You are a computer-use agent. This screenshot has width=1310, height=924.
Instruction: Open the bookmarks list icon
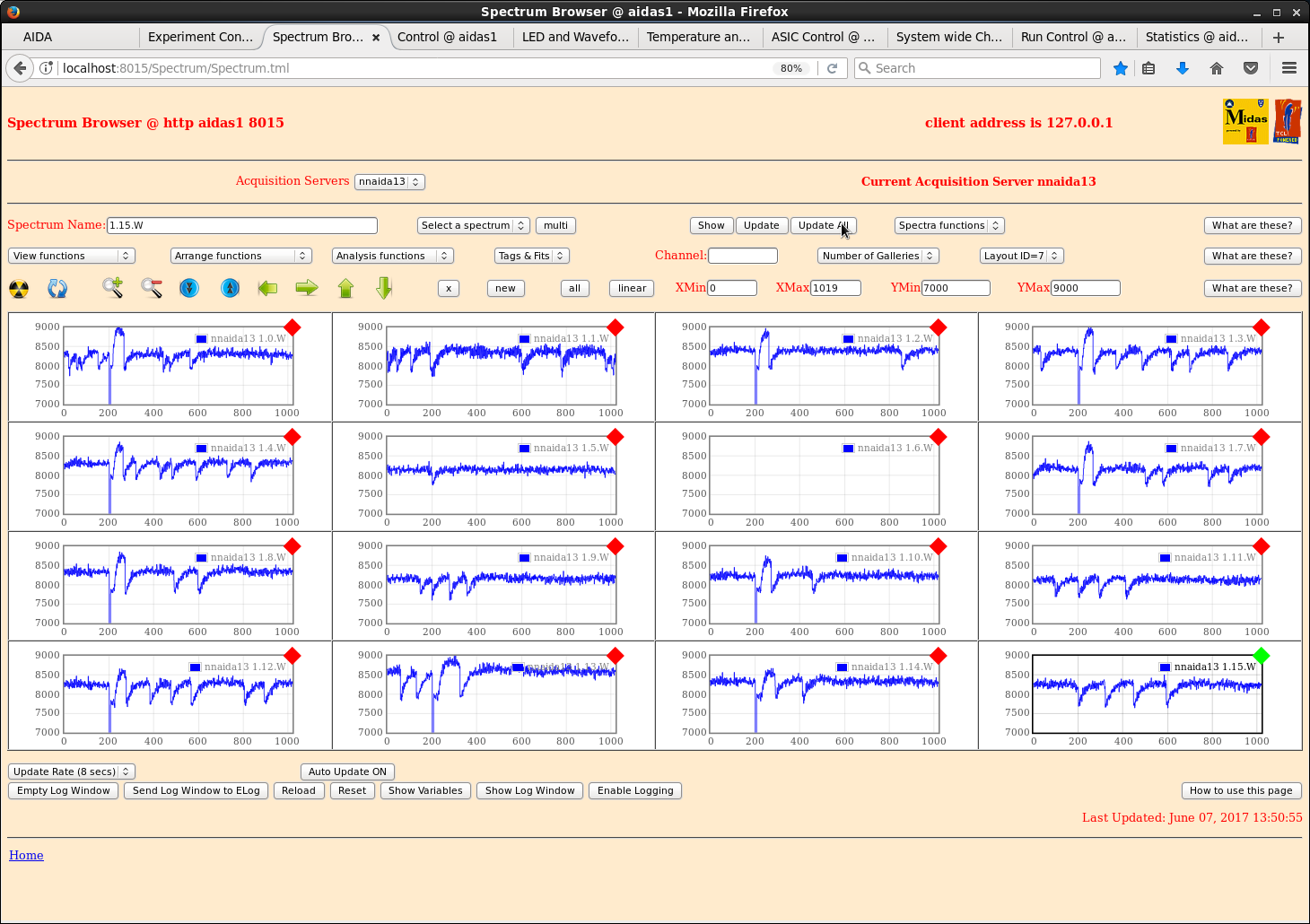click(1148, 68)
